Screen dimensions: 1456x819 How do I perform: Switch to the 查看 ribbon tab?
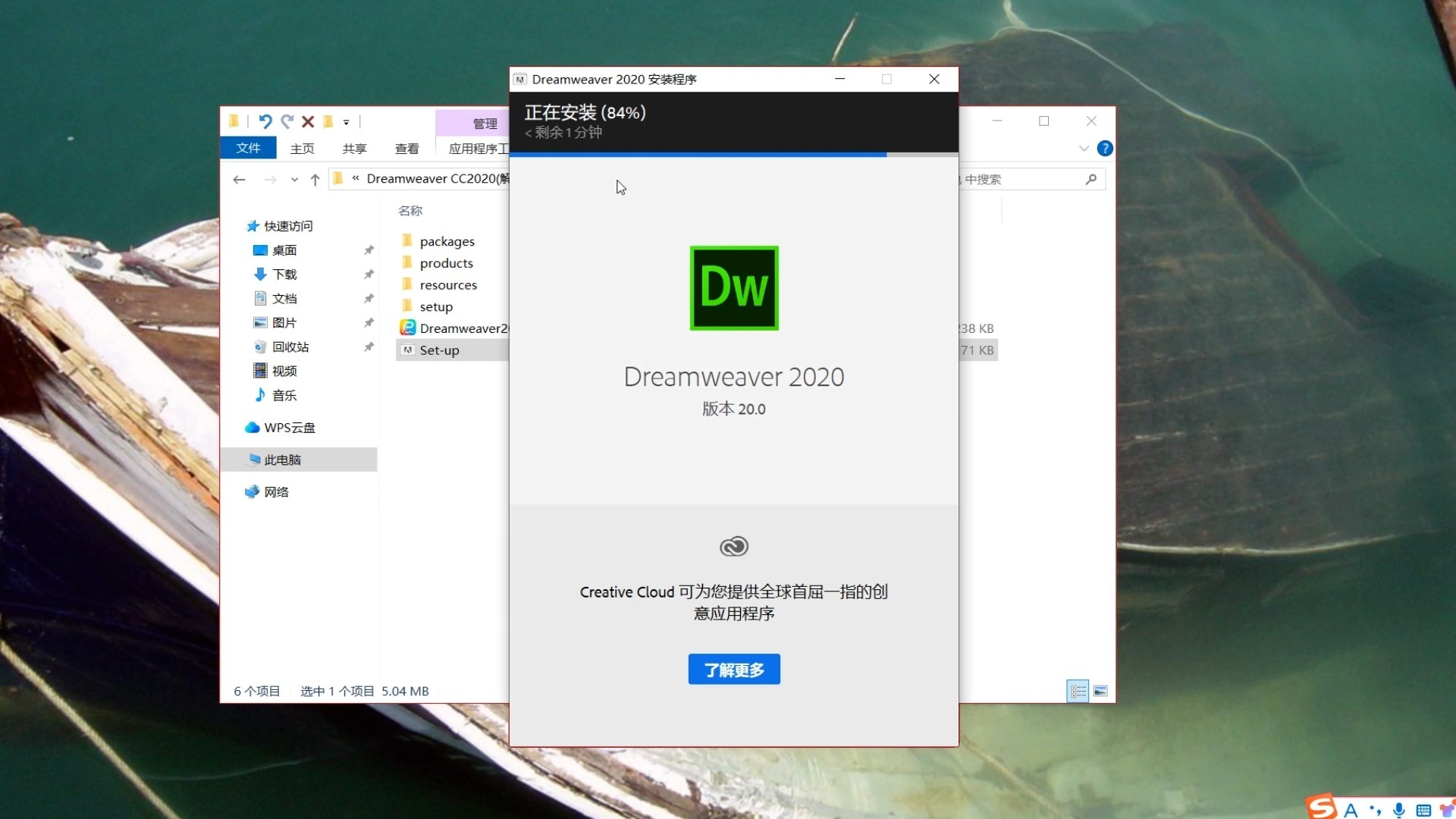tap(407, 149)
